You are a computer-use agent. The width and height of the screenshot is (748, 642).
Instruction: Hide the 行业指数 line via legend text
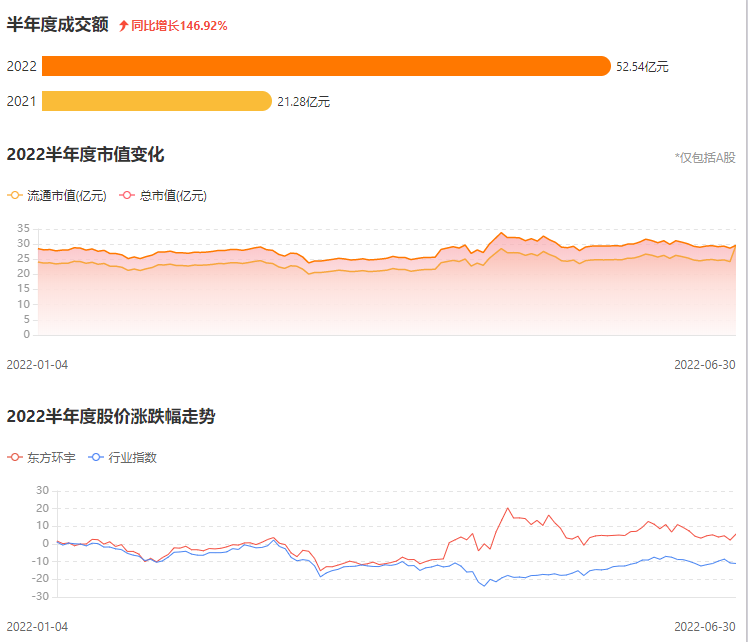133,457
